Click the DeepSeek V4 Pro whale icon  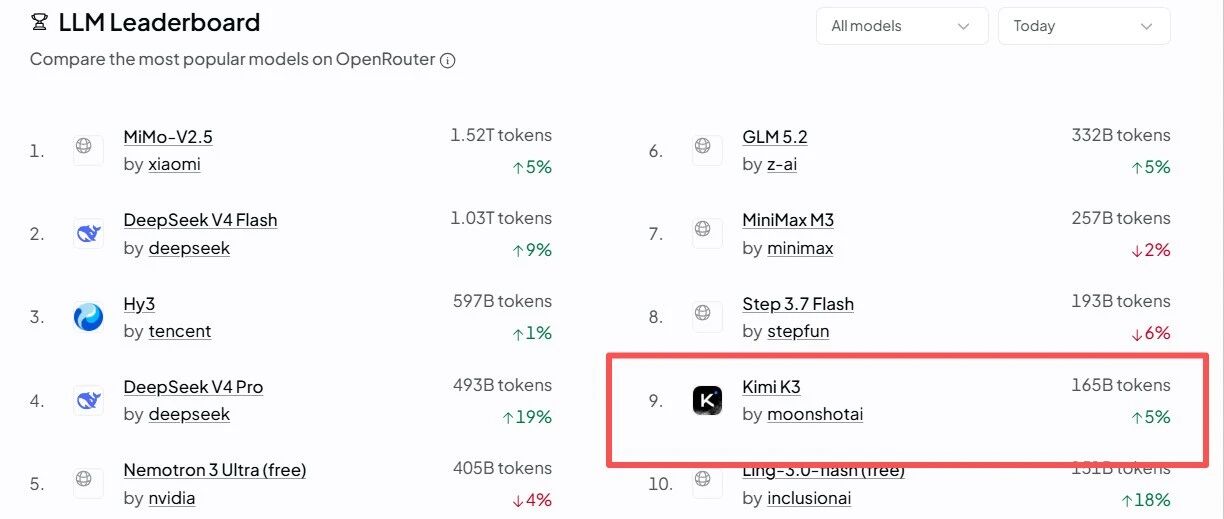point(88,401)
